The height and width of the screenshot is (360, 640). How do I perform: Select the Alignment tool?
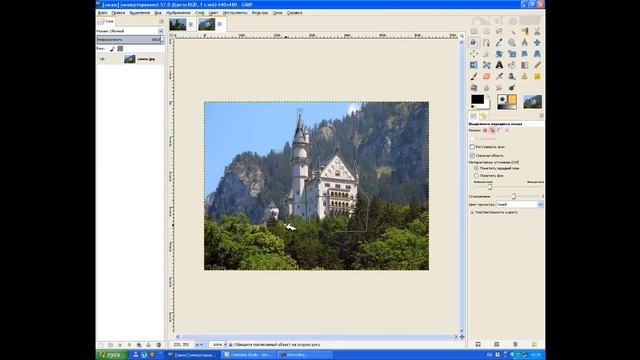(474, 53)
